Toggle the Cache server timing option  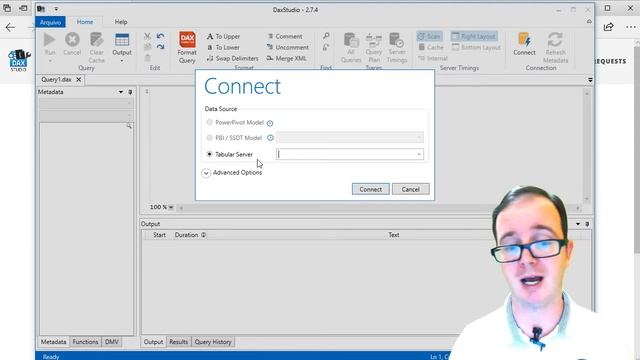coord(431,47)
